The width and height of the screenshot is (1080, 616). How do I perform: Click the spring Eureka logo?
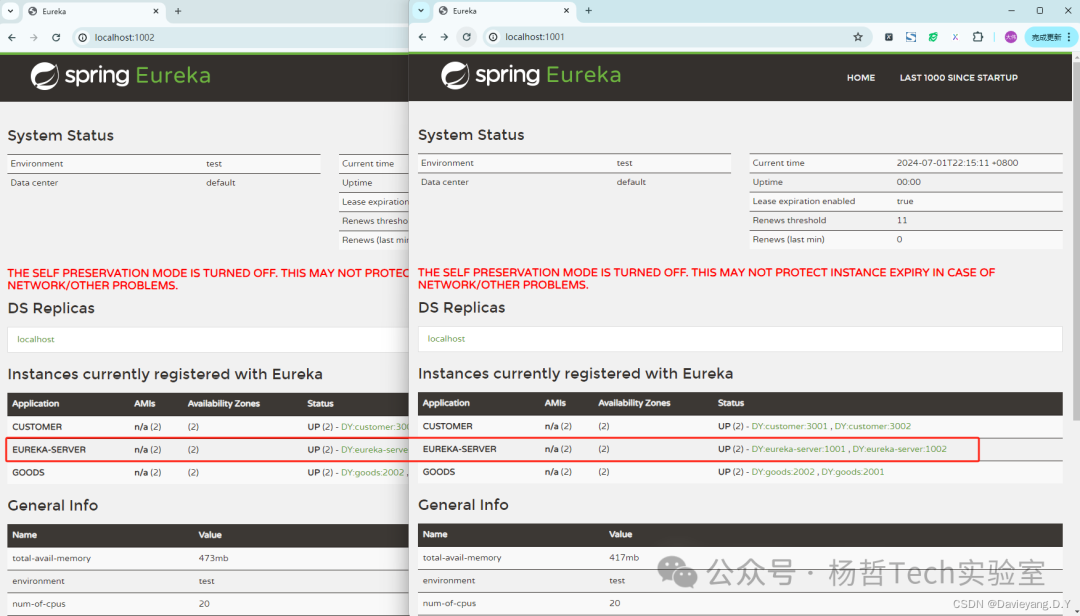(530, 77)
